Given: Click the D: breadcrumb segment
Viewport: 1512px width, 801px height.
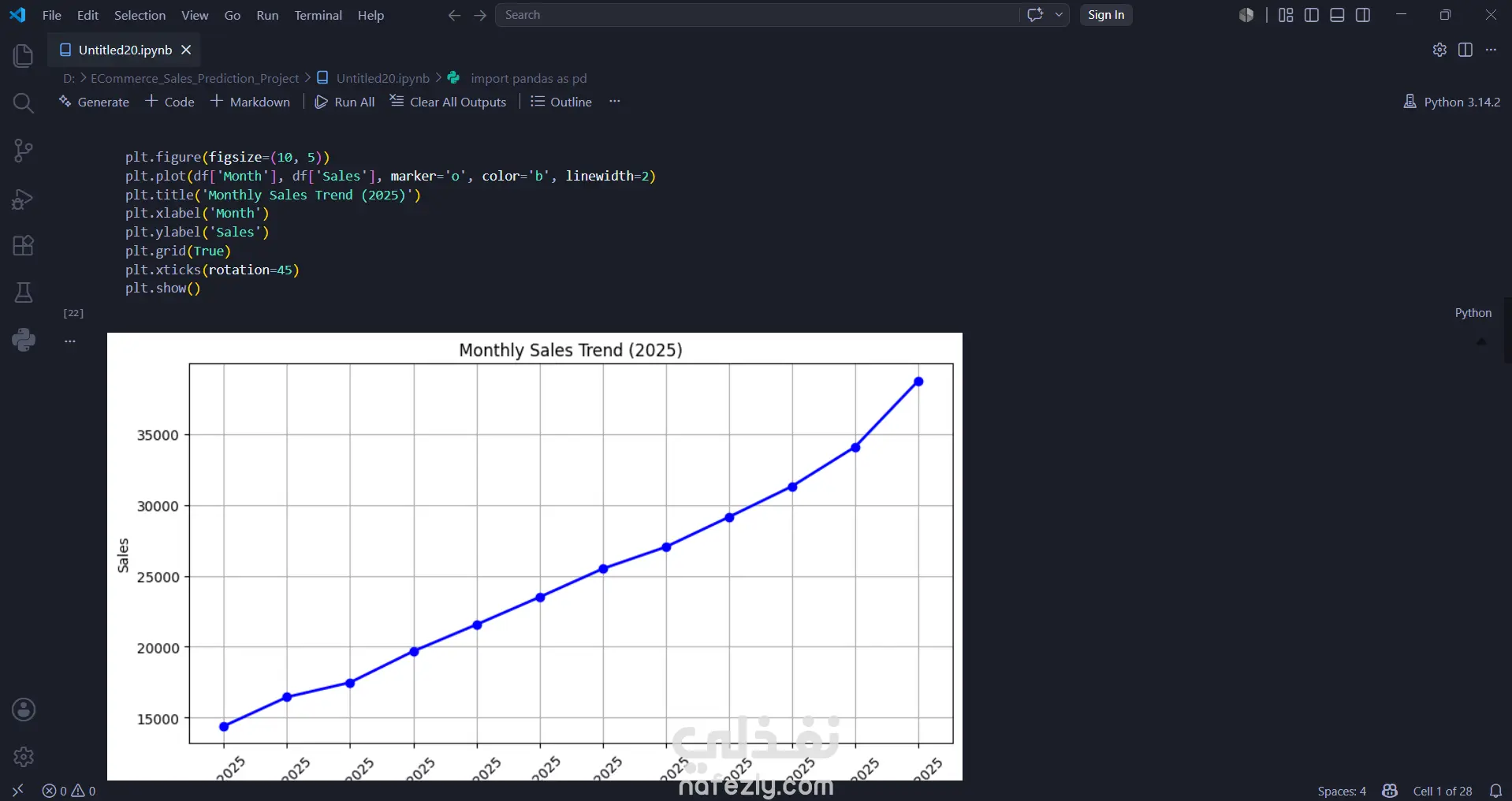Looking at the screenshot, I should pos(69,78).
